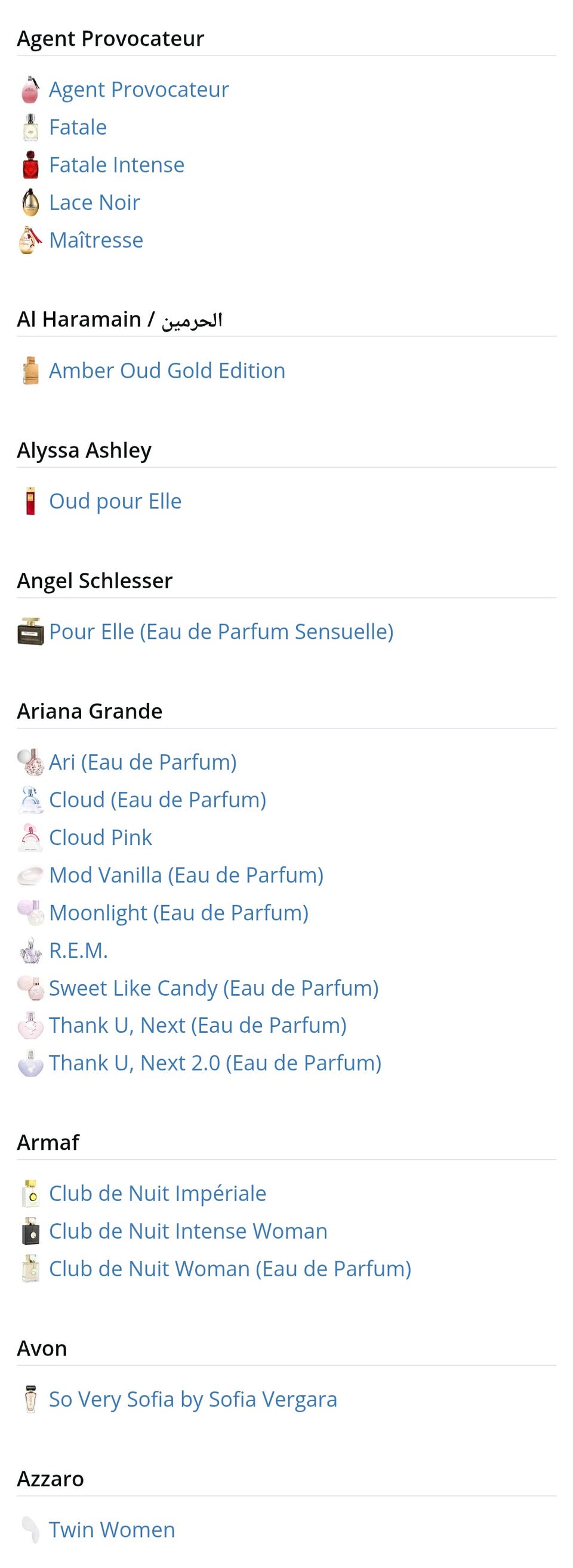
Task: Click the blue Cloud perfume bottle icon
Action: tap(30, 800)
